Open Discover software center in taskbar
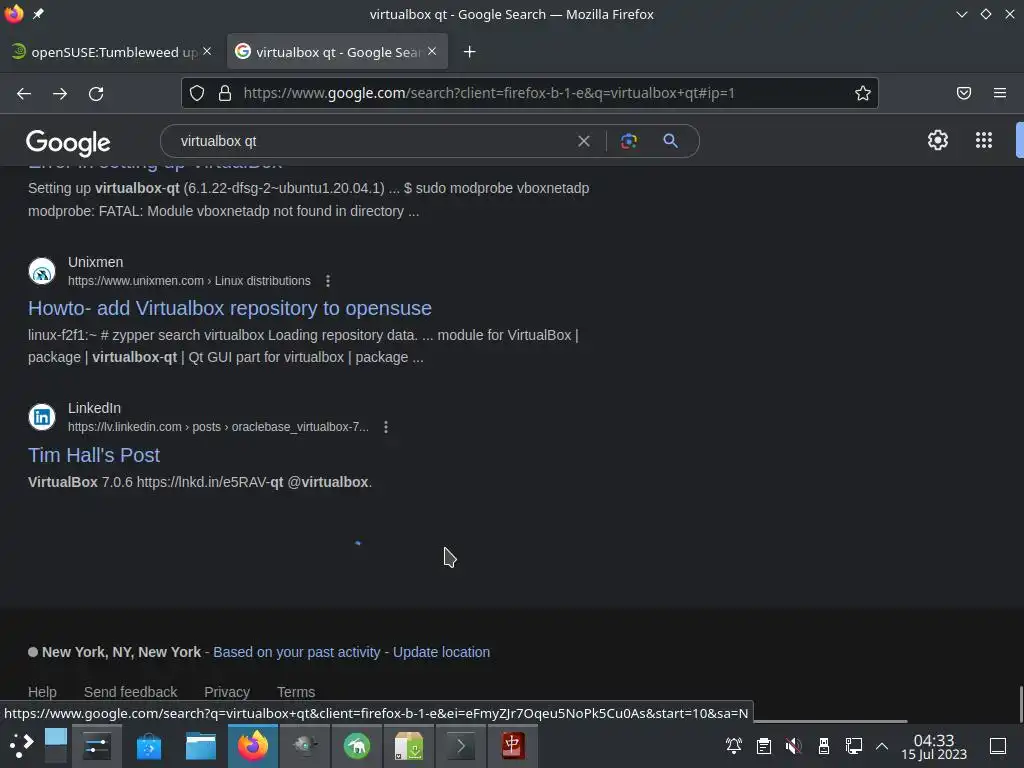1024x768 pixels. pos(149,746)
